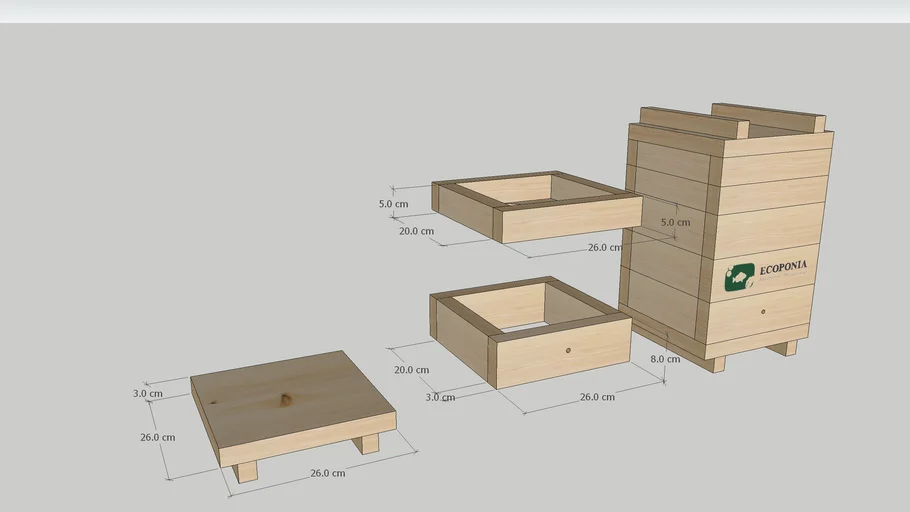Select the 20.0 cm label of lower frame
The width and height of the screenshot is (910, 512).
coord(411,370)
